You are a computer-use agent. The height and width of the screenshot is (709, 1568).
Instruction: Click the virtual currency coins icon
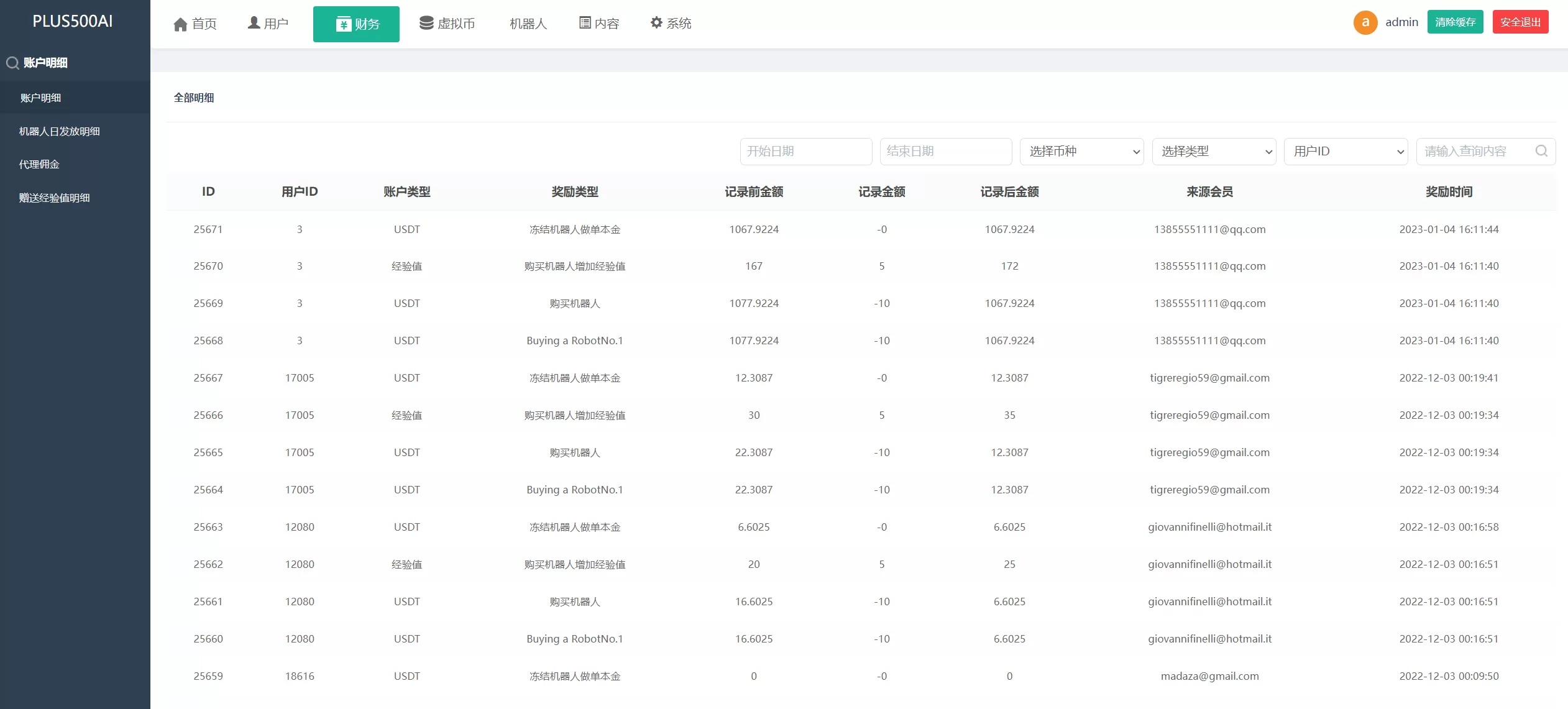pos(426,23)
